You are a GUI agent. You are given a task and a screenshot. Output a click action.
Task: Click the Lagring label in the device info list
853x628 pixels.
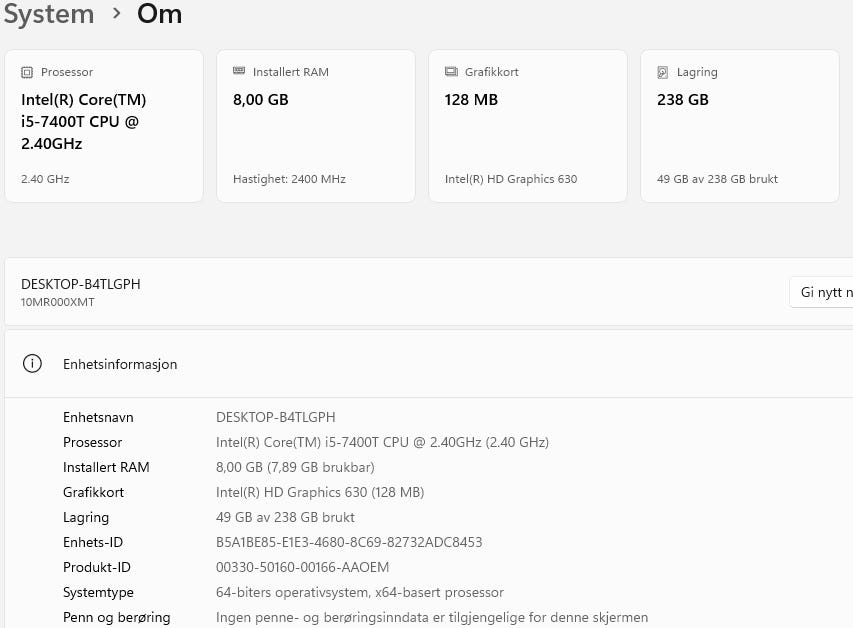click(86, 518)
